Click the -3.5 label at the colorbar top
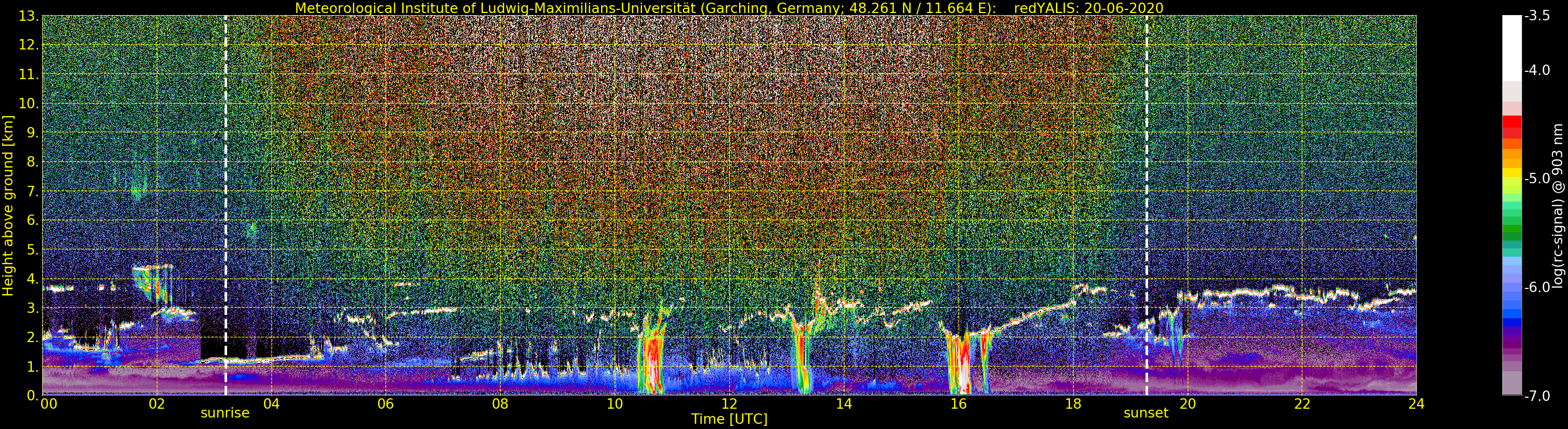This screenshot has width=1568, height=429. [1537, 16]
